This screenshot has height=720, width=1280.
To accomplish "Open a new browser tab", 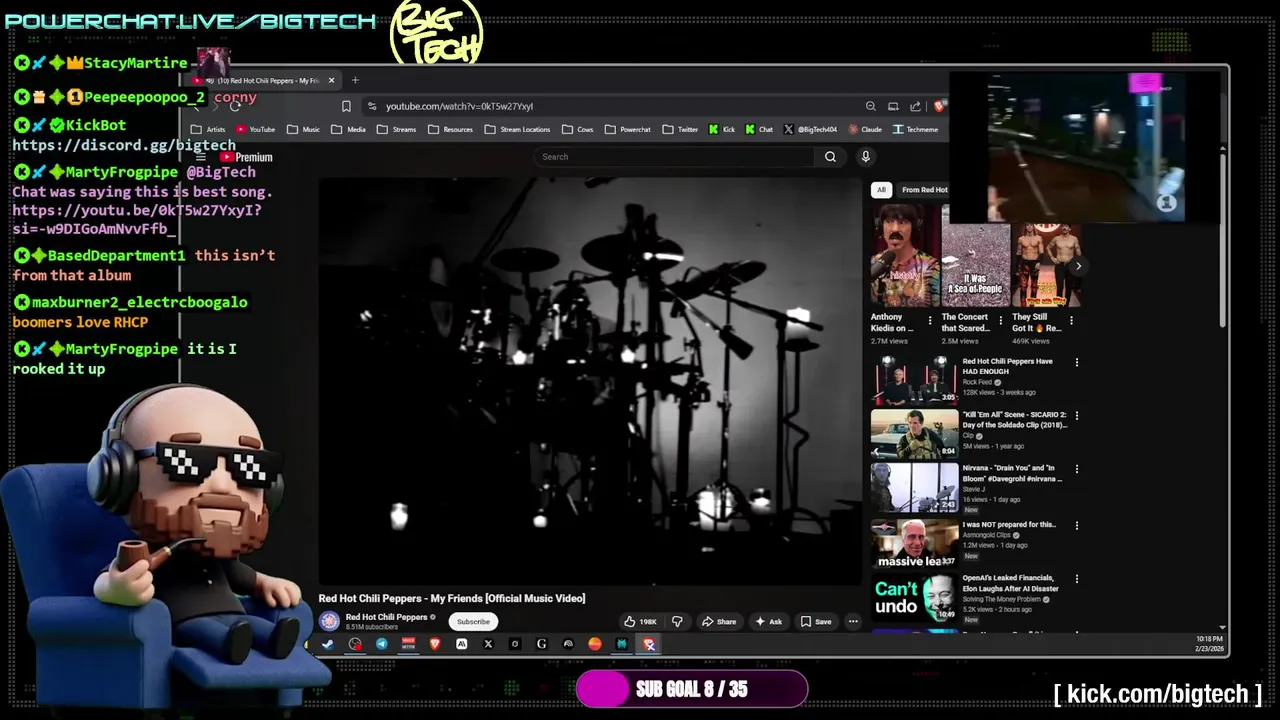I will pos(355,80).
